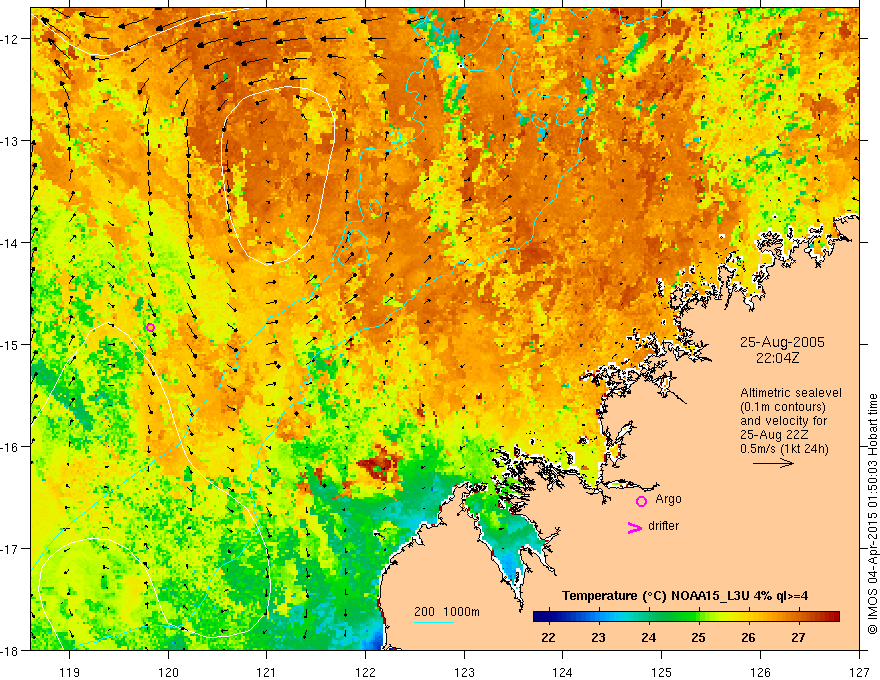880x680 pixels.
Task: Click the 'and velocity for' caption line
Action: point(783,421)
